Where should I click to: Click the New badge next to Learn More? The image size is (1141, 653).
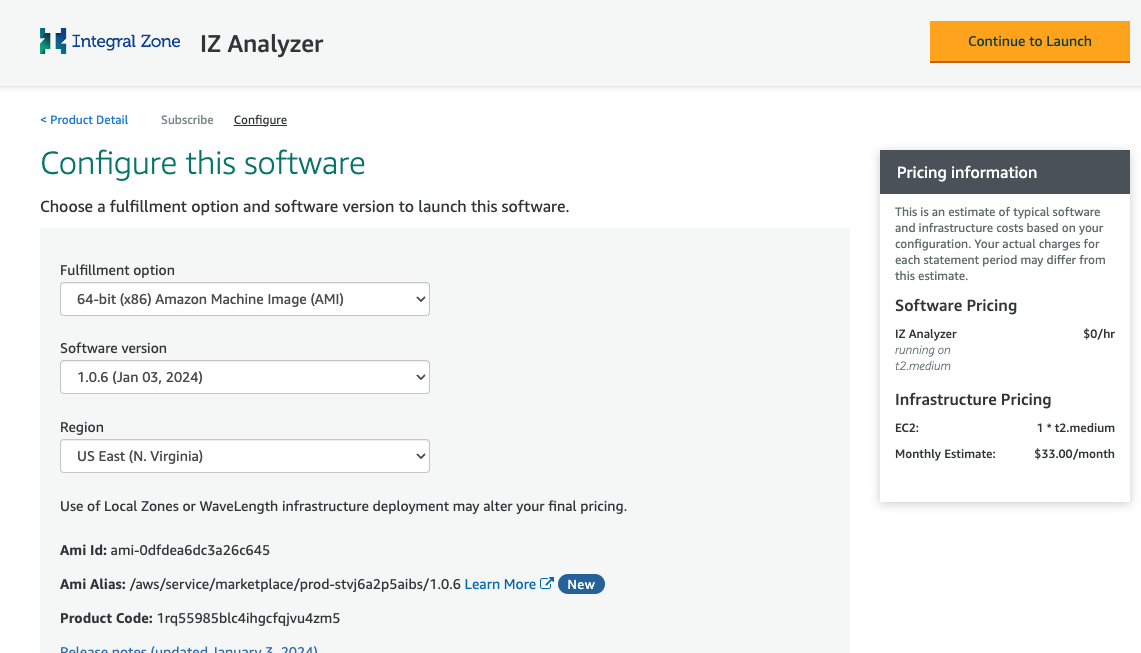click(x=581, y=585)
